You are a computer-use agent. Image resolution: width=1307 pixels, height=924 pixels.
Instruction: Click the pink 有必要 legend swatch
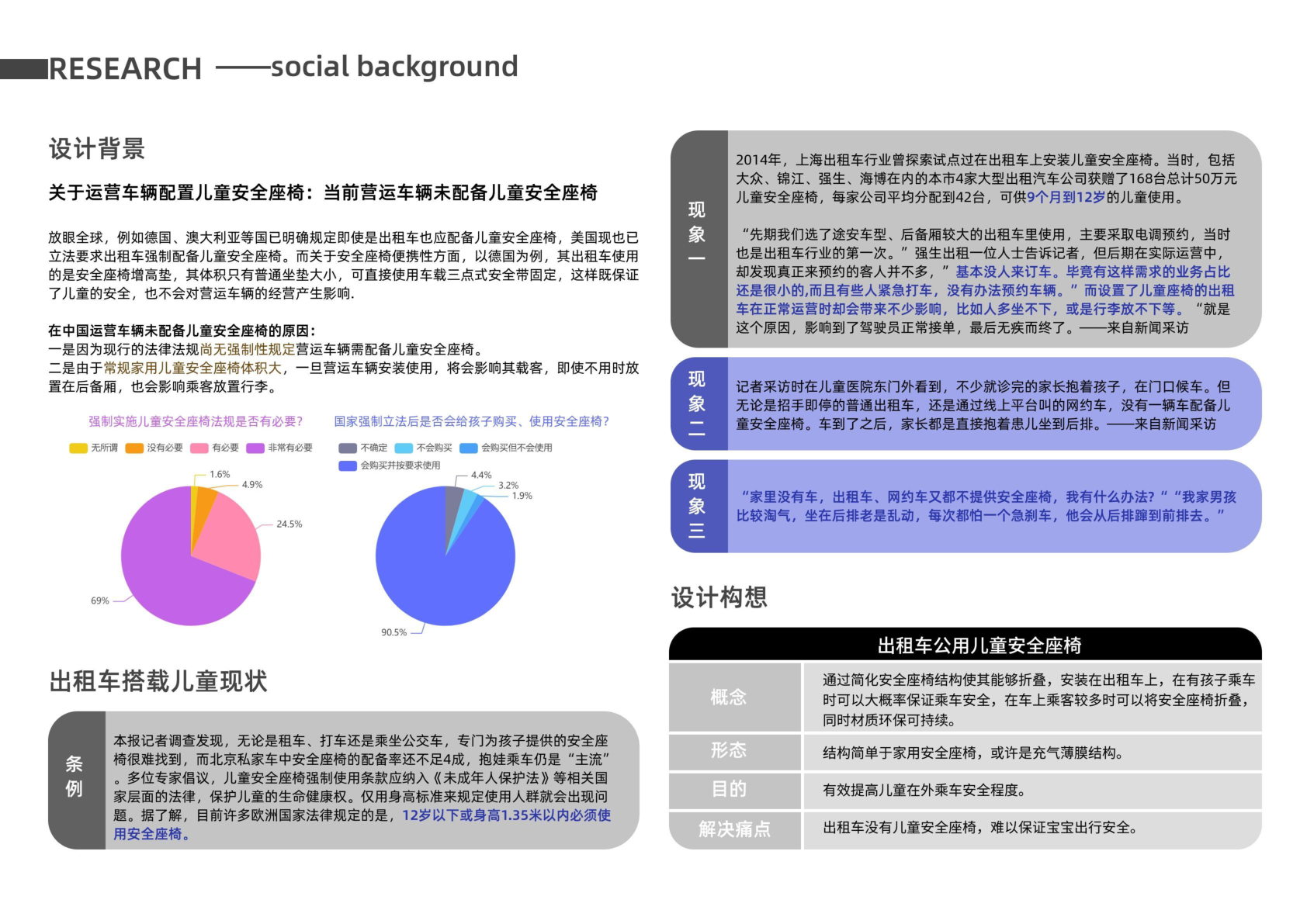pos(199,448)
